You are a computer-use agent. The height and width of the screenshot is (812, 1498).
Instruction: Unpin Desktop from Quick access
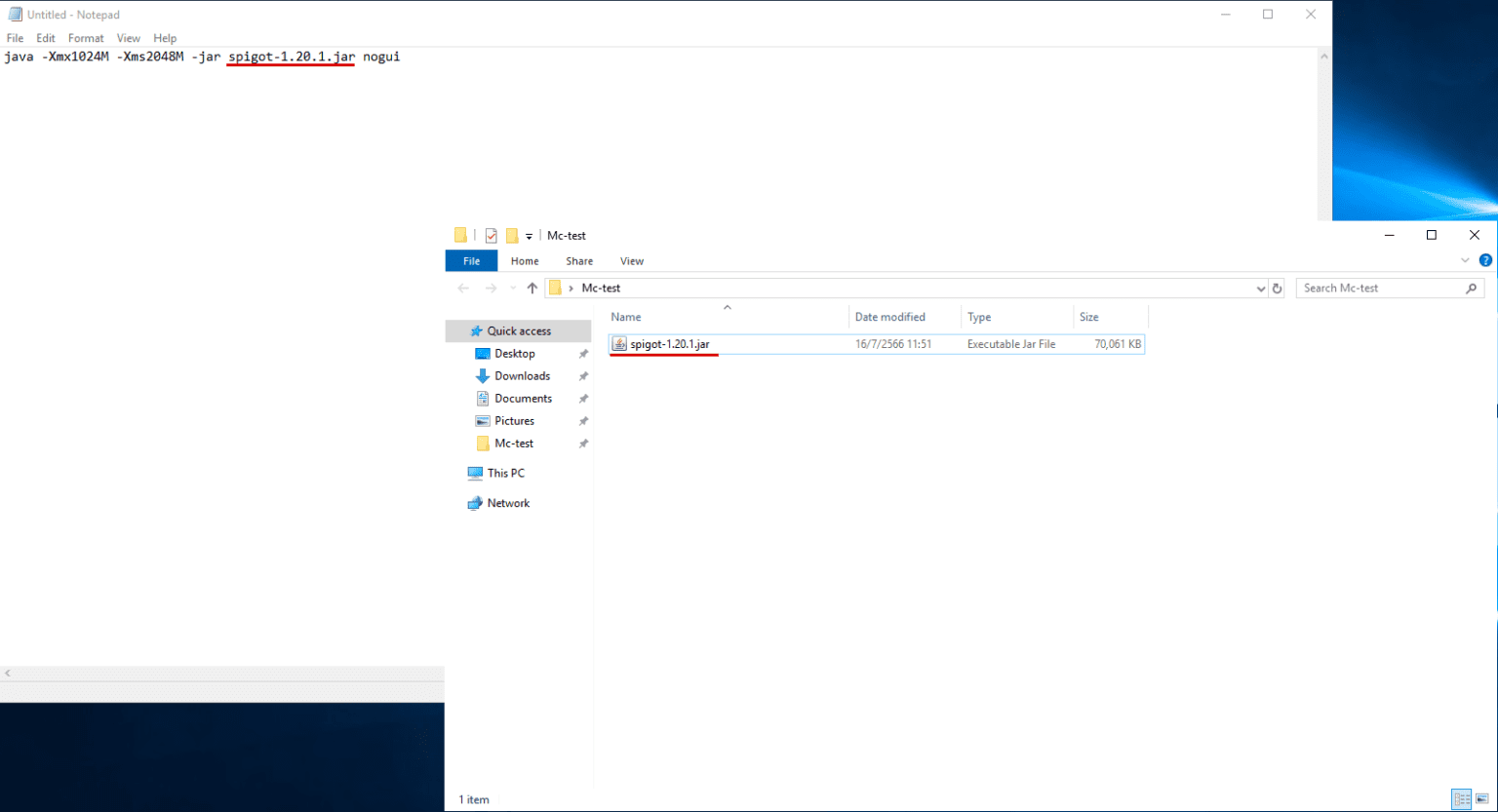pos(582,353)
